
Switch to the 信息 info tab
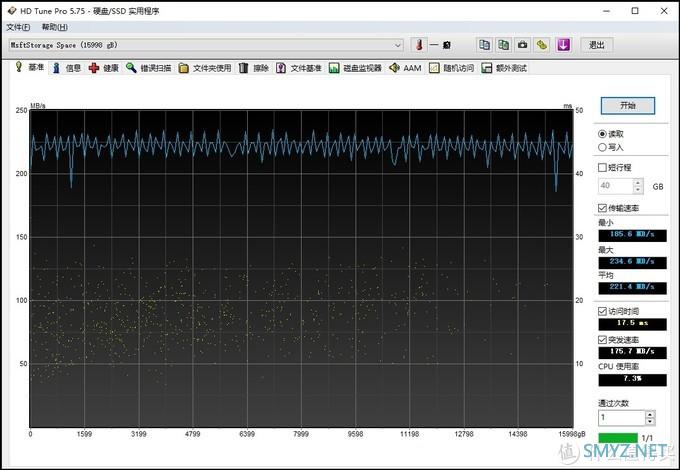tap(67, 68)
